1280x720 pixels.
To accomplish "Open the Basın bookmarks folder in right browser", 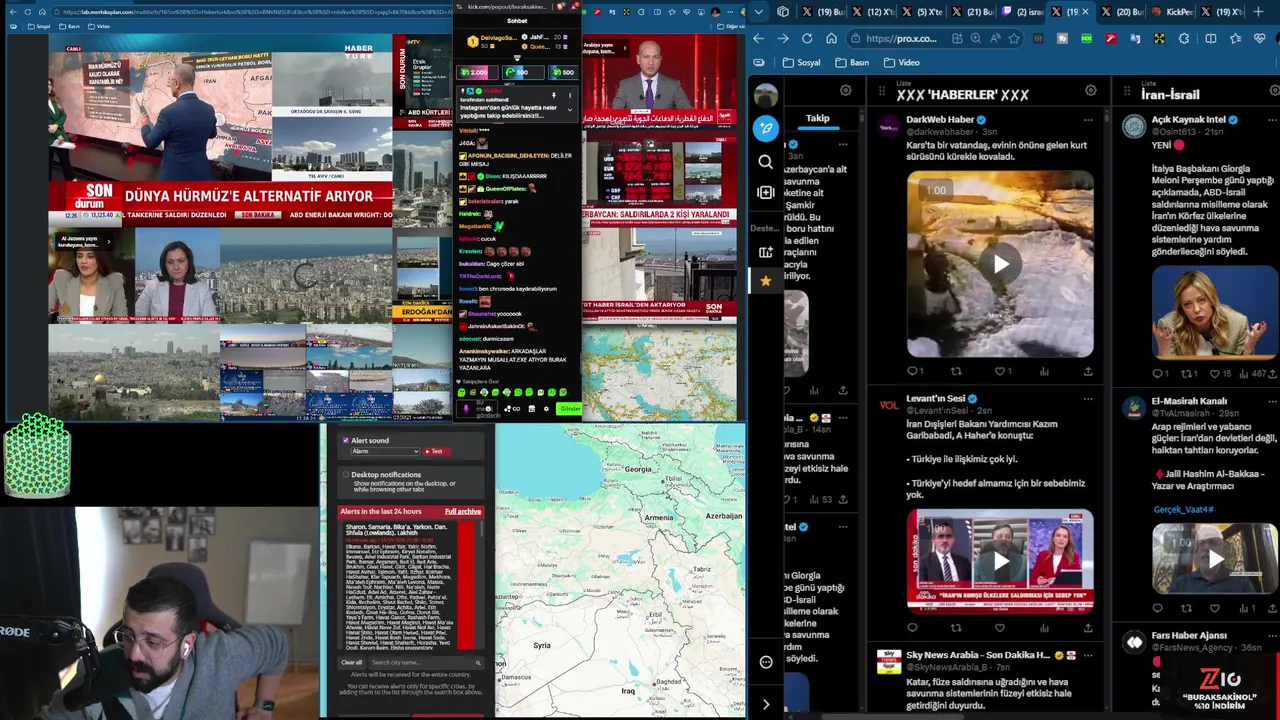I will pyautogui.click(x=852, y=62).
